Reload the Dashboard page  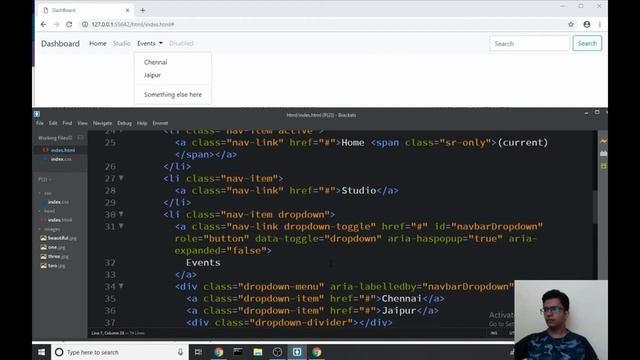tap(69, 24)
